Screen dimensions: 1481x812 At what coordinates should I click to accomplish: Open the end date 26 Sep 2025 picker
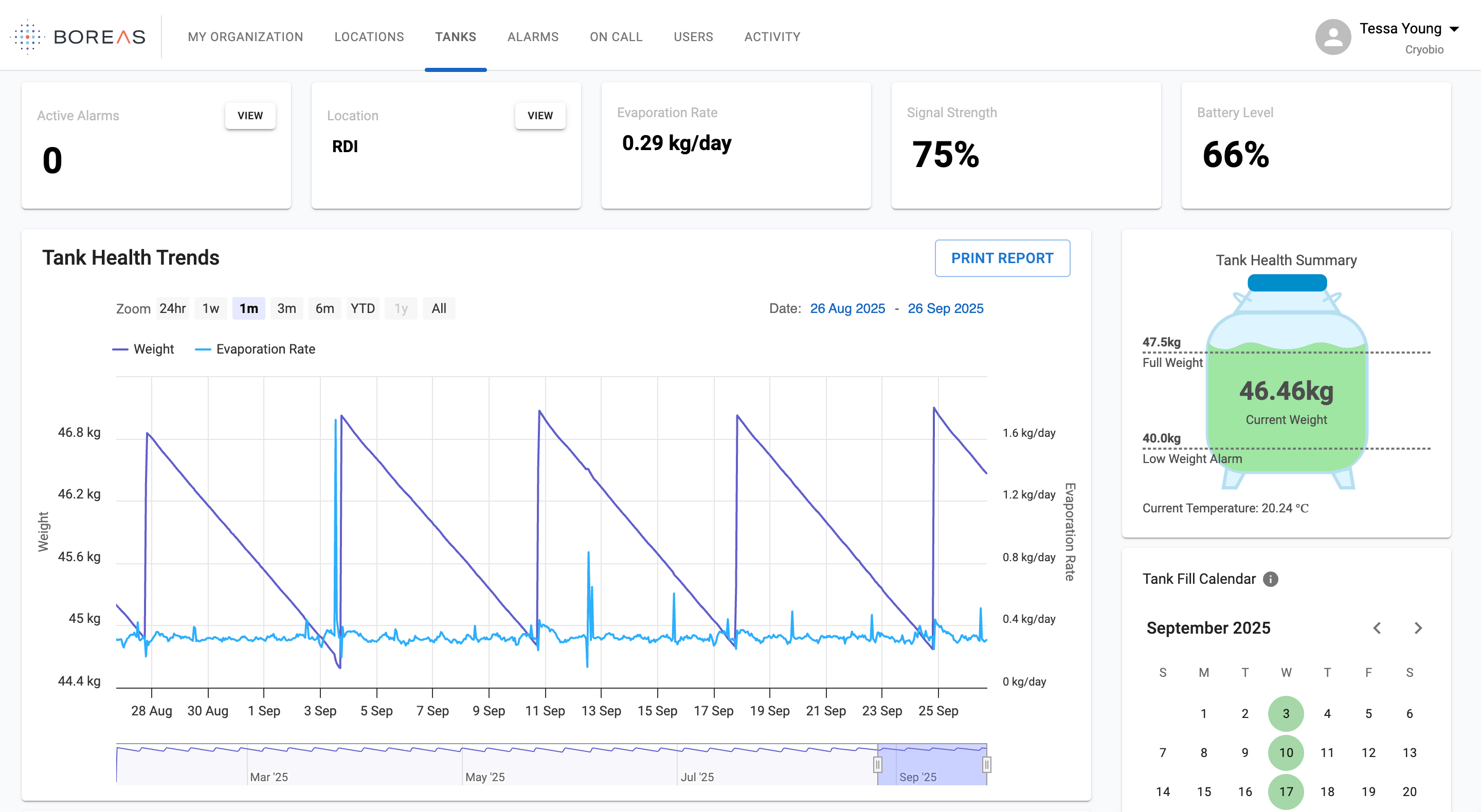[945, 308]
